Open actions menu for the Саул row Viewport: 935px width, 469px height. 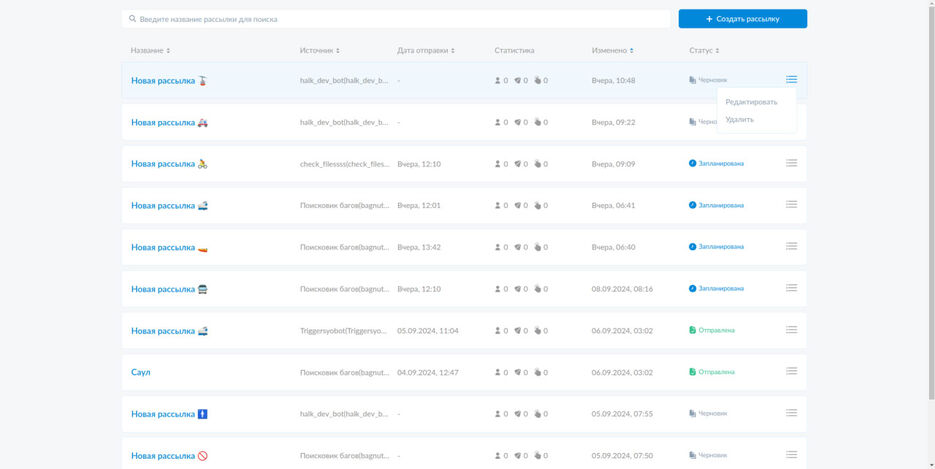[x=791, y=371]
